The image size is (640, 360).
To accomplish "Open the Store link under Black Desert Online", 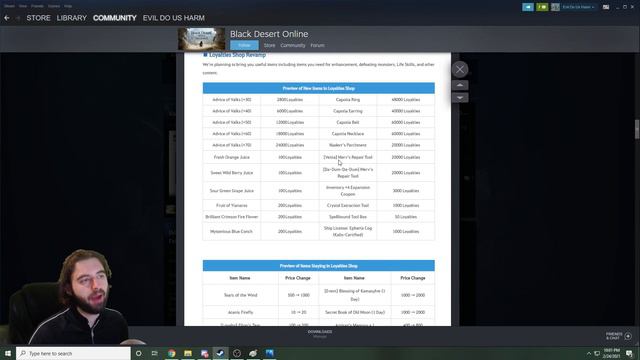I will coord(269,45).
